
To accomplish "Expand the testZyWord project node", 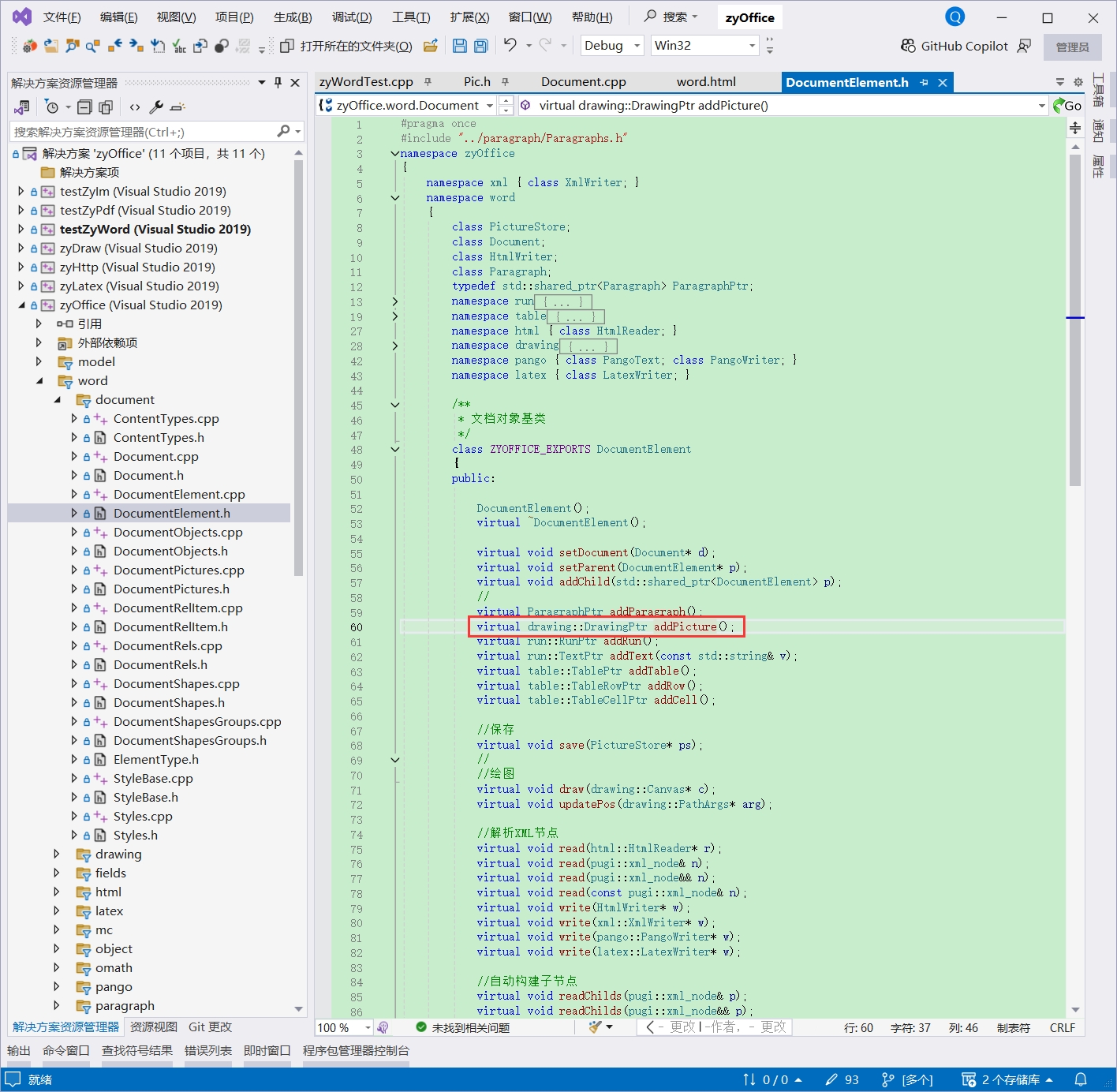I will pos(21,229).
